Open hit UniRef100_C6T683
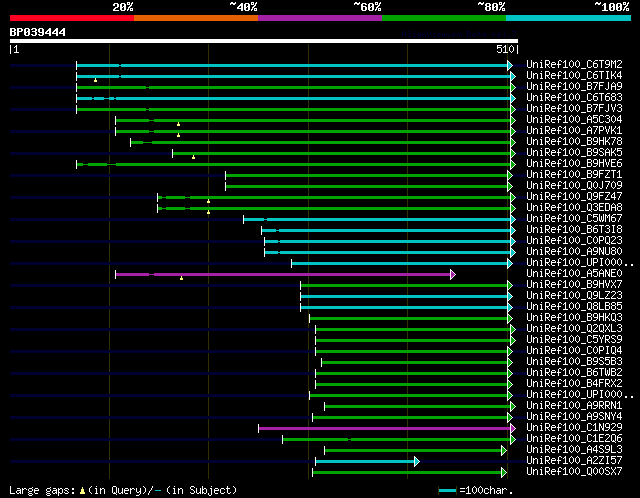Image resolution: width=640 pixels, height=498 pixels. (574, 98)
